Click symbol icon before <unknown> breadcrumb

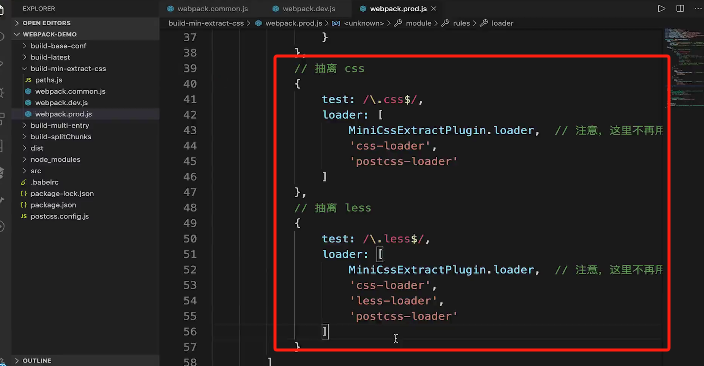coord(336,23)
